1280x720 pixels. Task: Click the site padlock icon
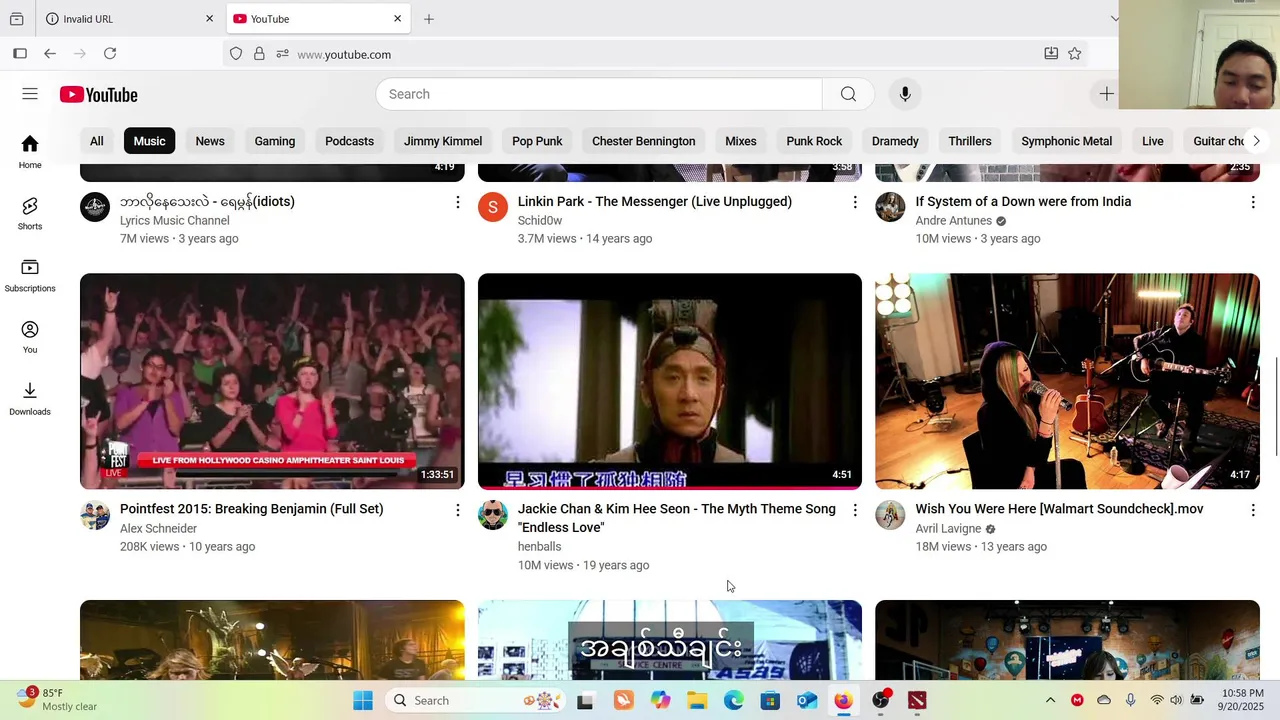click(x=259, y=54)
